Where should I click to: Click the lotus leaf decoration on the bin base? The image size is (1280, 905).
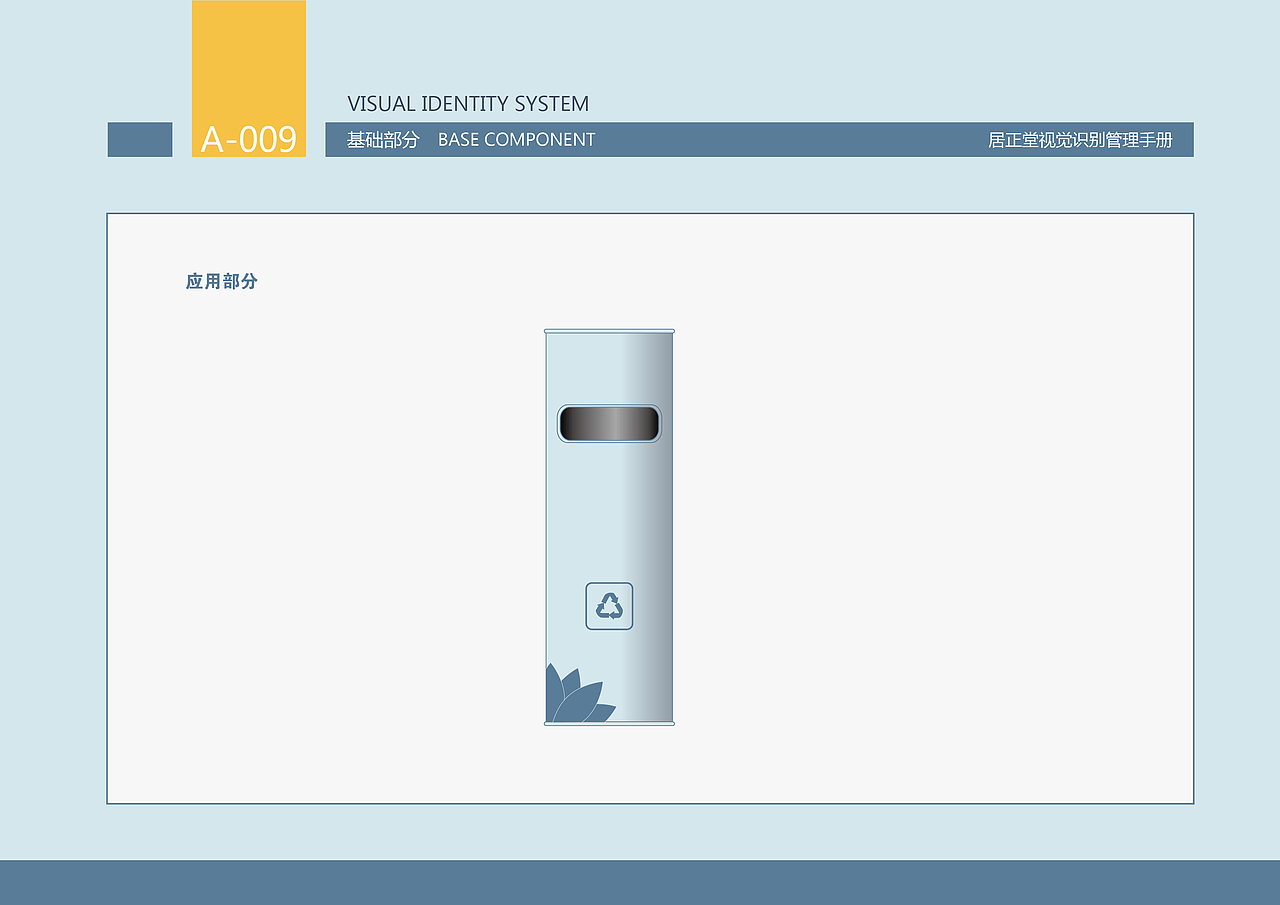580,692
